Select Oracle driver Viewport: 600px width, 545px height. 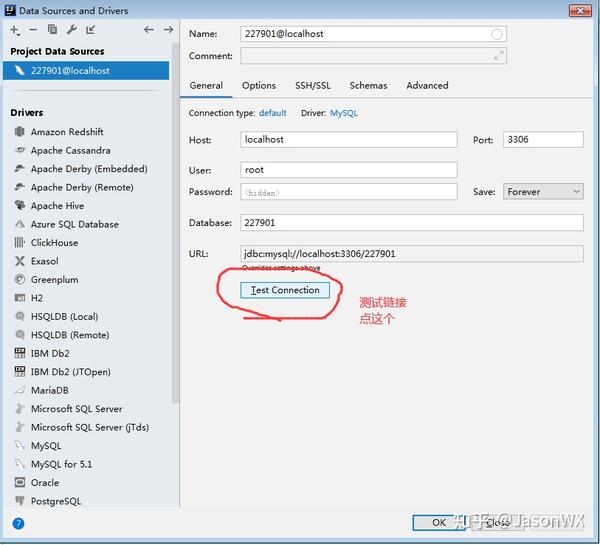tap(45, 483)
